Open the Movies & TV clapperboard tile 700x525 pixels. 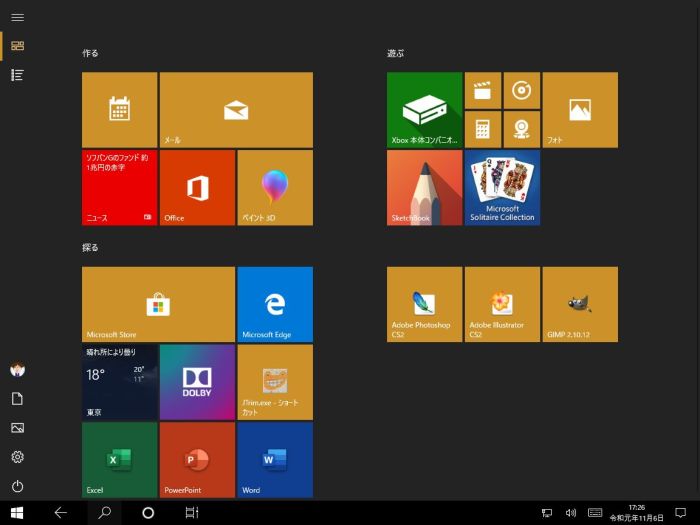[483, 90]
